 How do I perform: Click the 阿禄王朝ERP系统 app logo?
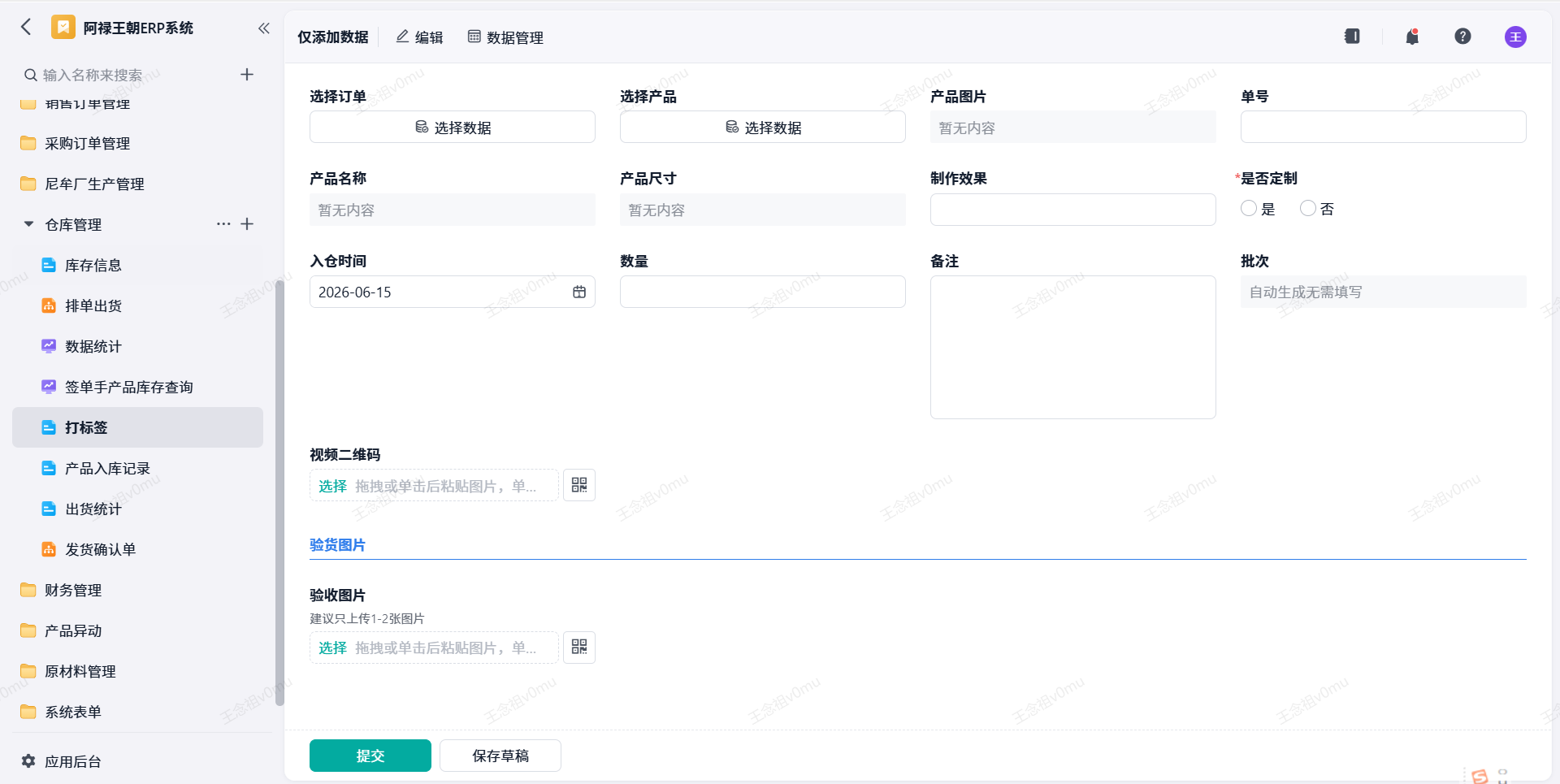pyautogui.click(x=63, y=27)
